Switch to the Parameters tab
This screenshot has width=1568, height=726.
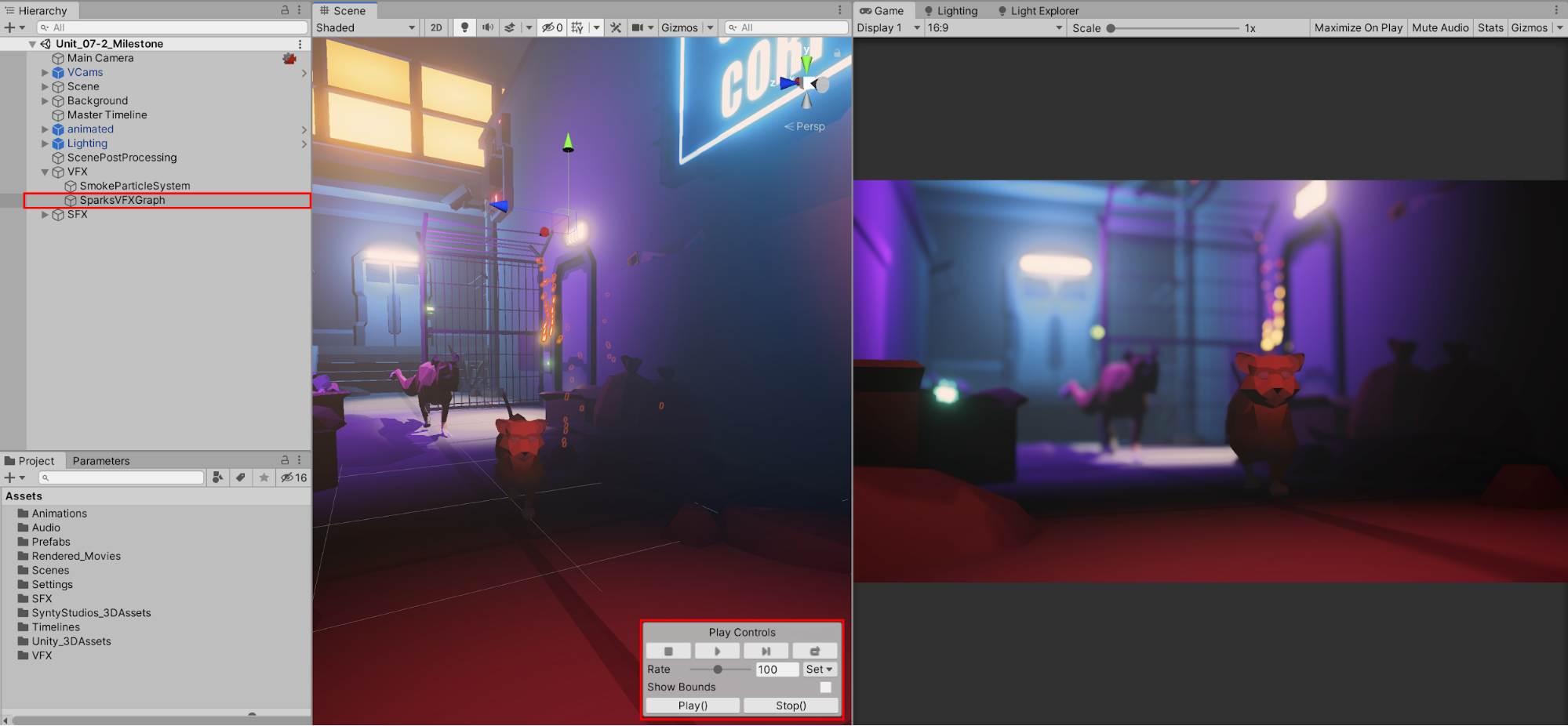(x=101, y=461)
